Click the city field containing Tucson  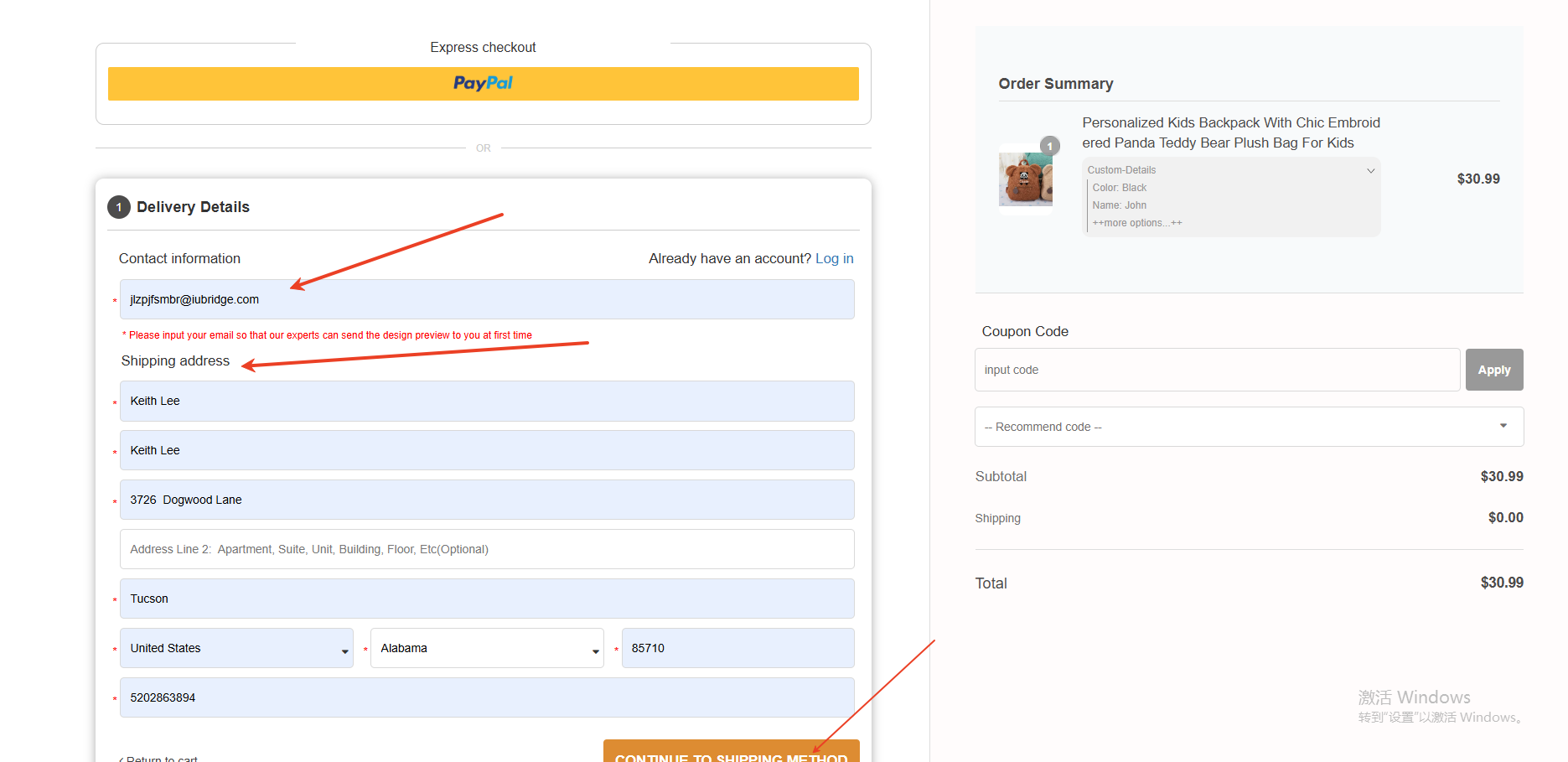(486, 599)
